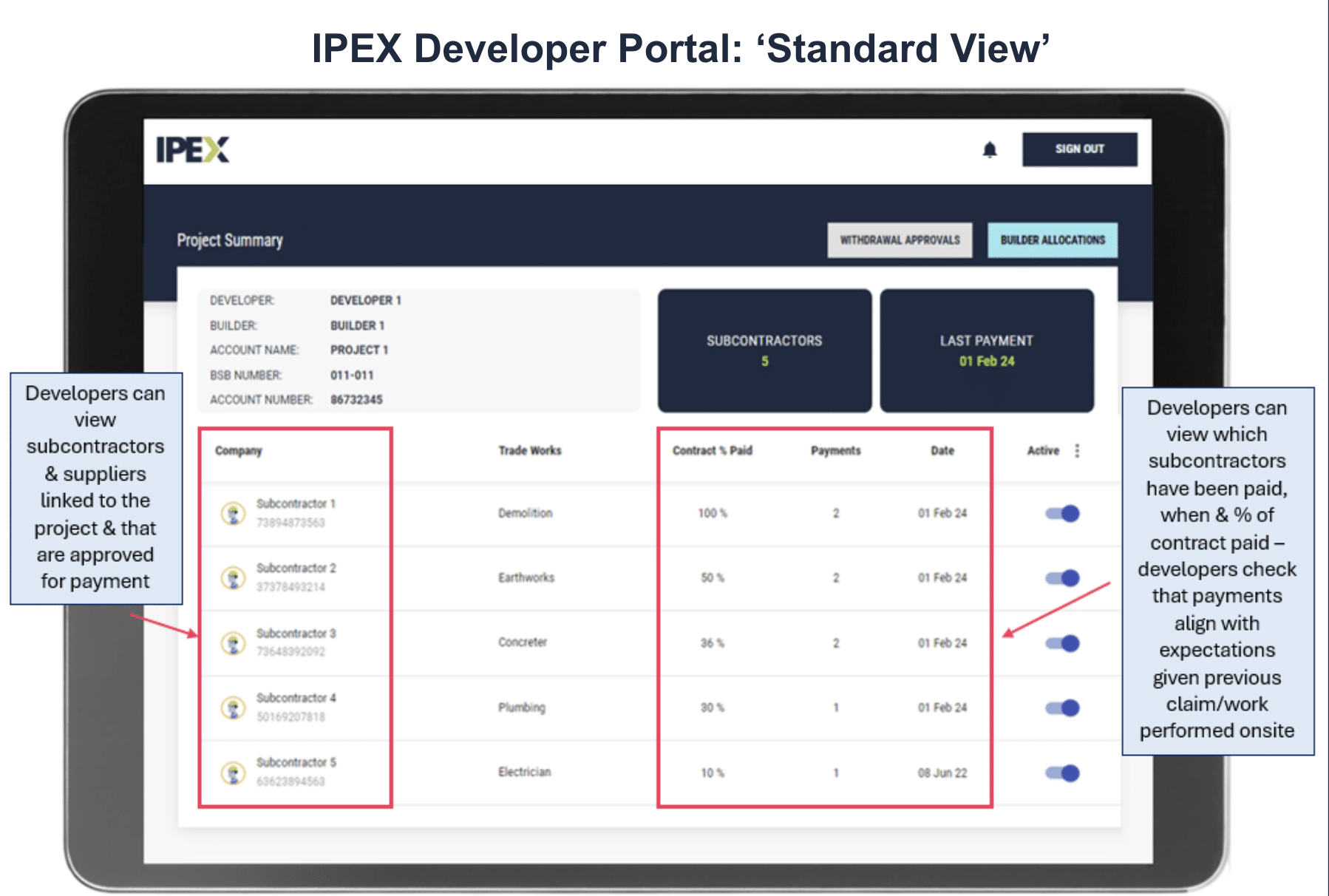Toggle Active switch for Subcontractor 3
The height and width of the screenshot is (896, 1329).
tap(1062, 642)
